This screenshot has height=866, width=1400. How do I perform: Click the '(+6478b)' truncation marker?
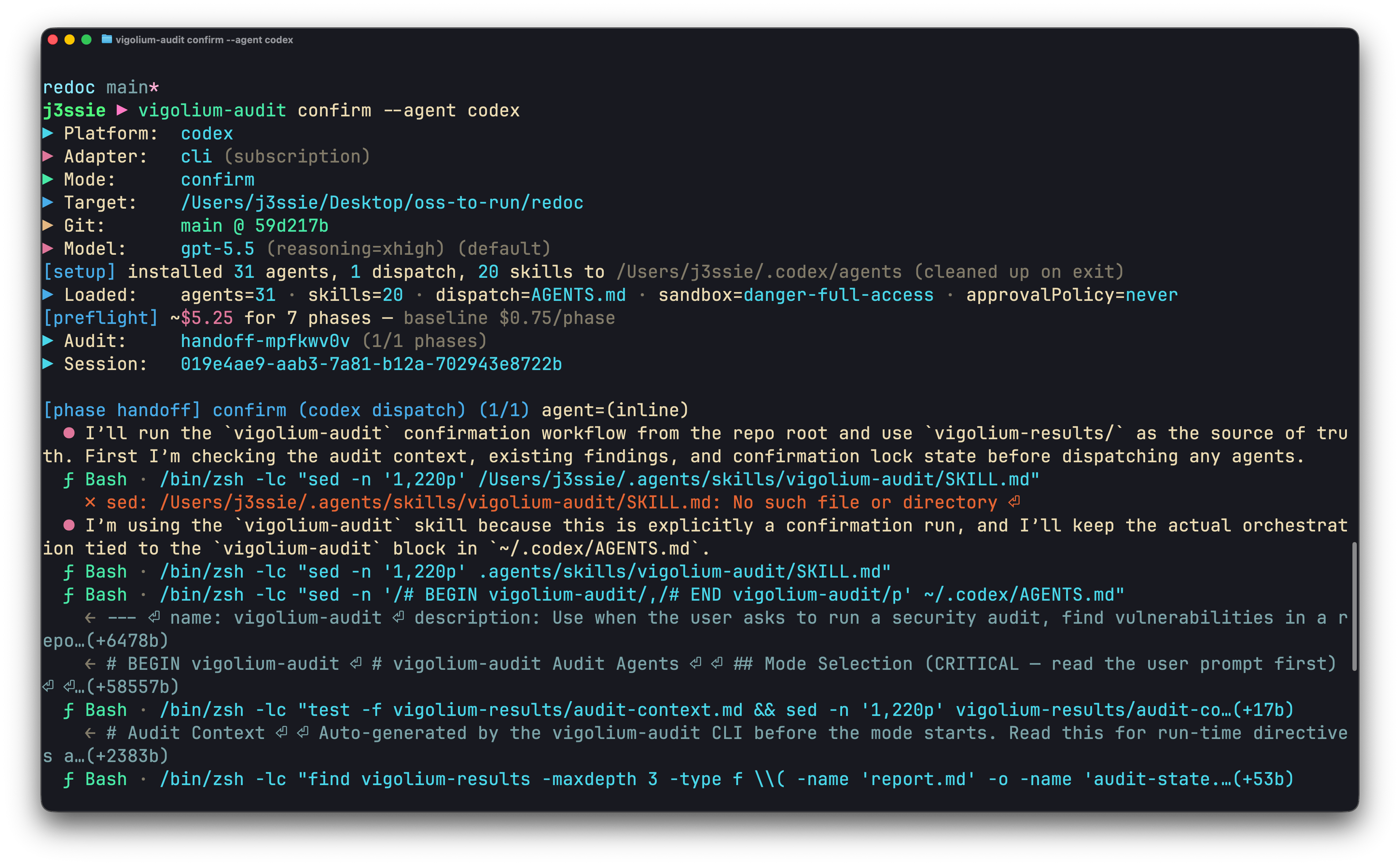pyautogui.click(x=127, y=641)
